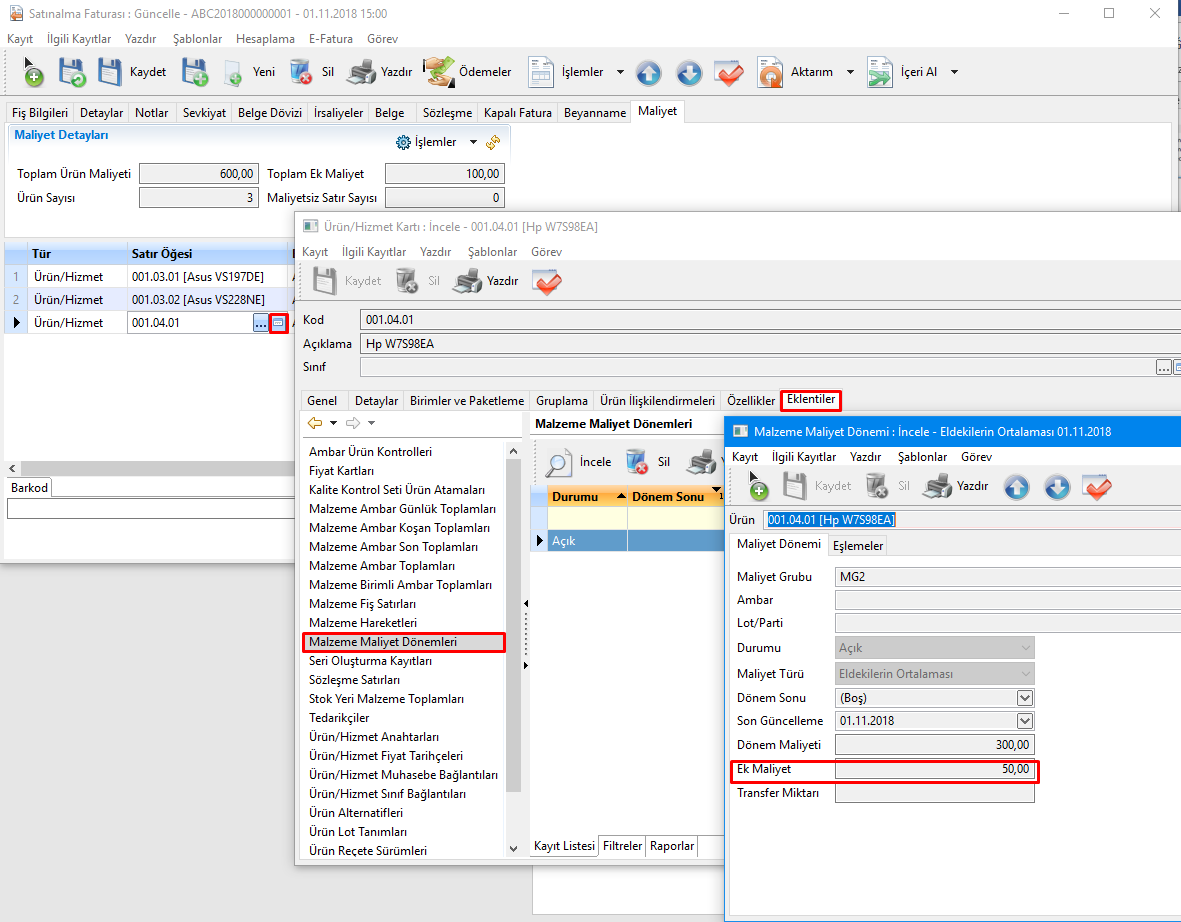The width and height of the screenshot is (1181, 922).
Task: Click the İncele magnifier icon
Action: pyautogui.click(x=560, y=462)
